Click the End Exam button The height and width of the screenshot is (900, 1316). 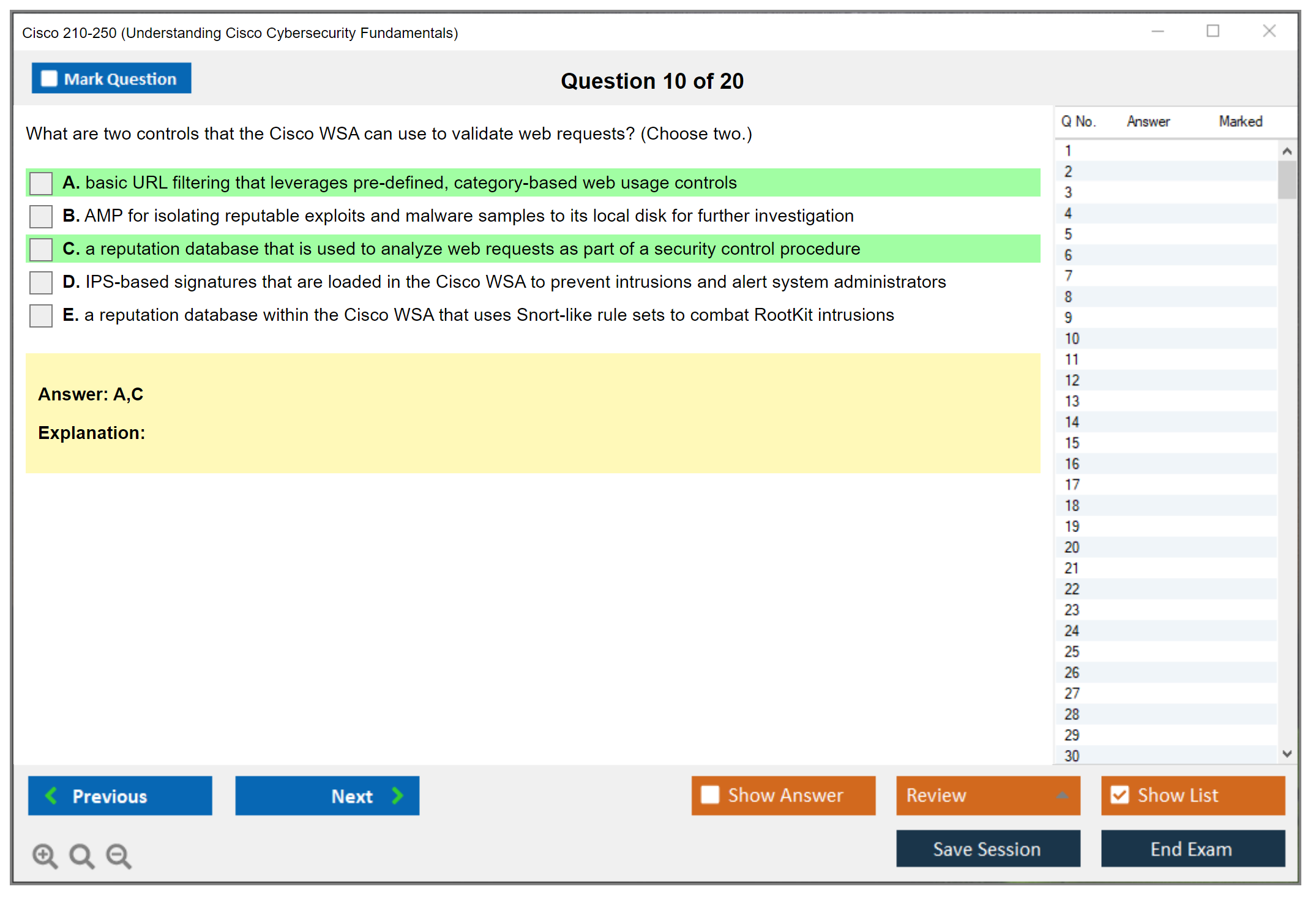click(1192, 849)
